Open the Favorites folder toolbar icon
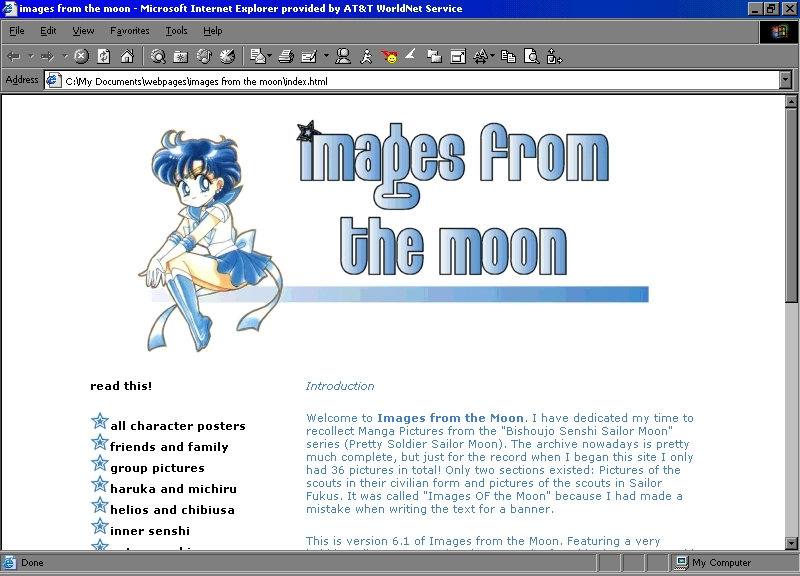 [181, 57]
